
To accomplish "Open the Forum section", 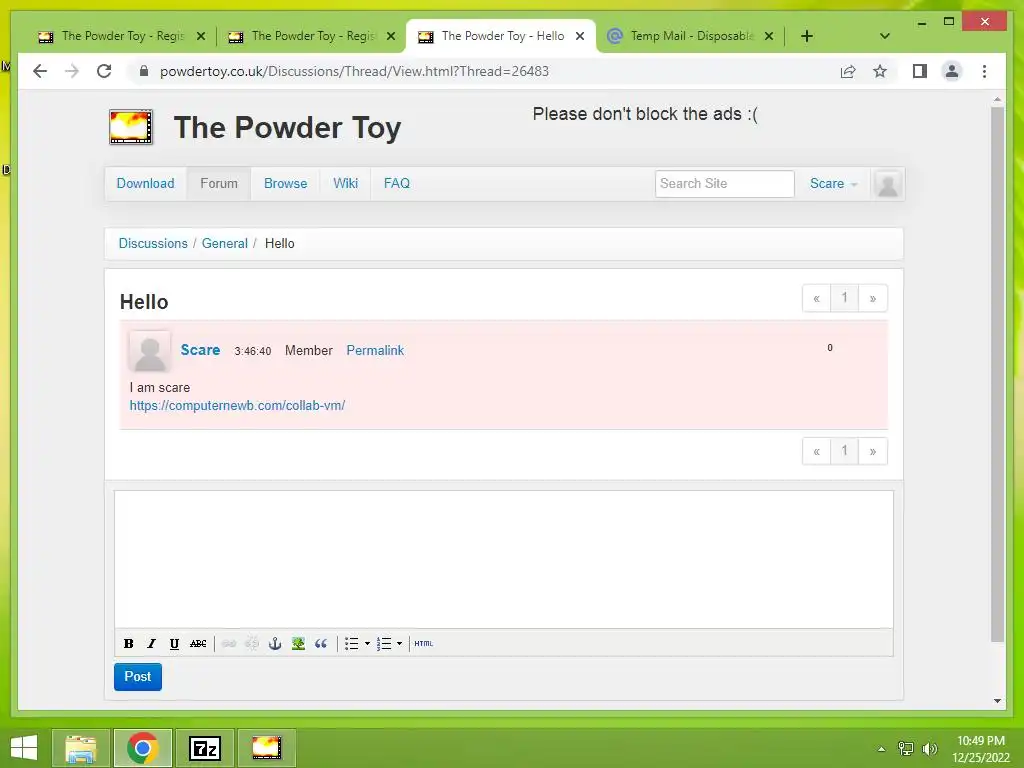I will (x=219, y=184).
